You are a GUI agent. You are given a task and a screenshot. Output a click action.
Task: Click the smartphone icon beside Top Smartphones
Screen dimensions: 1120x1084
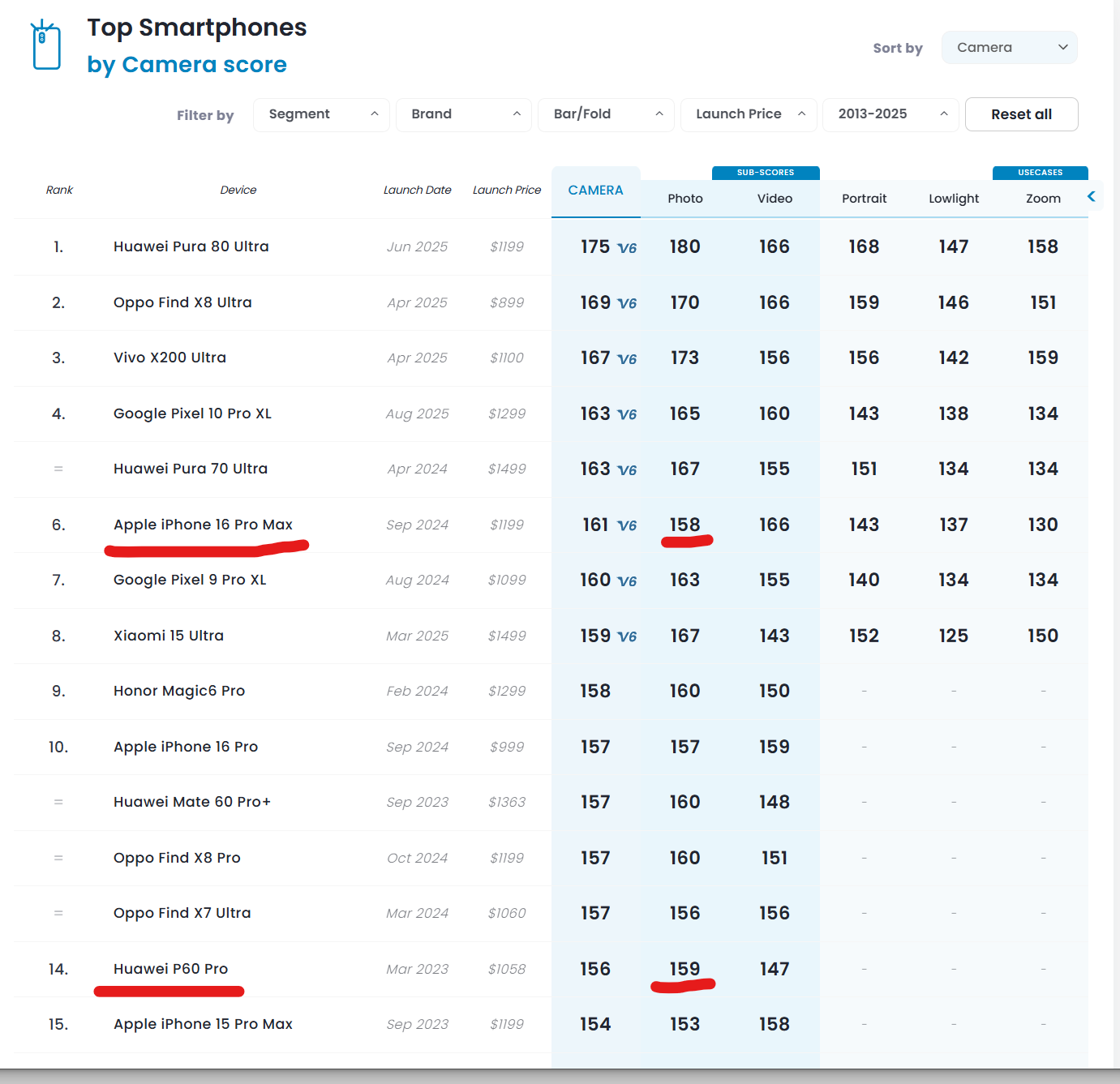pos(46,45)
